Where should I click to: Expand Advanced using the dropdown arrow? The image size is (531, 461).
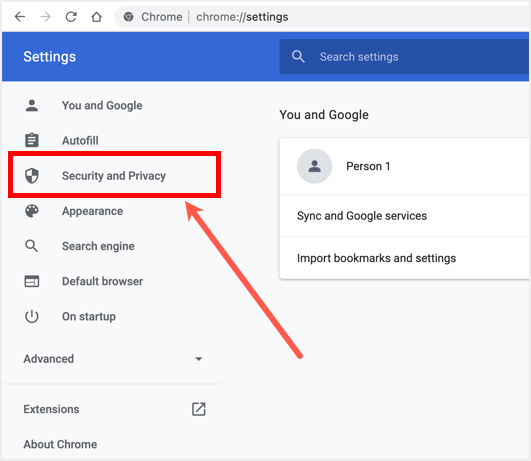(199, 359)
